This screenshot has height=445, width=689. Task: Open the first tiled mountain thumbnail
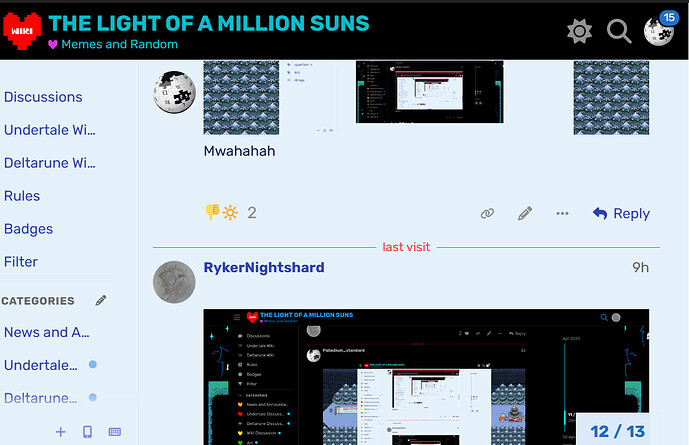[241, 98]
